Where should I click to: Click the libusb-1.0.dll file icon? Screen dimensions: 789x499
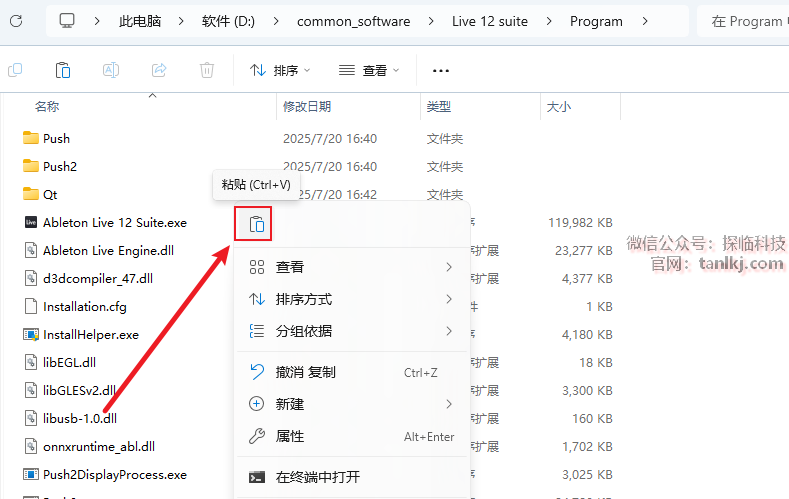(31, 418)
